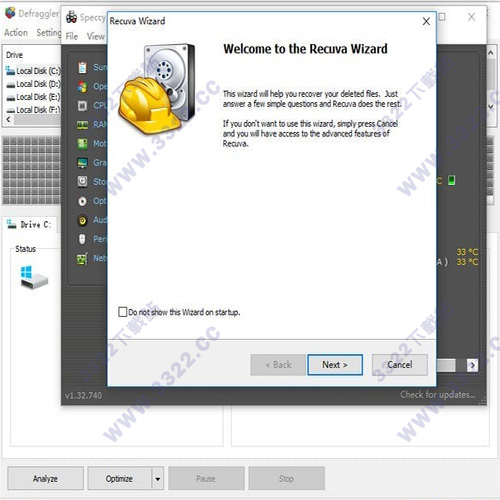Click the Peripherals icon in Speccy sidebar
500x500 pixels.
pyautogui.click(x=82, y=239)
